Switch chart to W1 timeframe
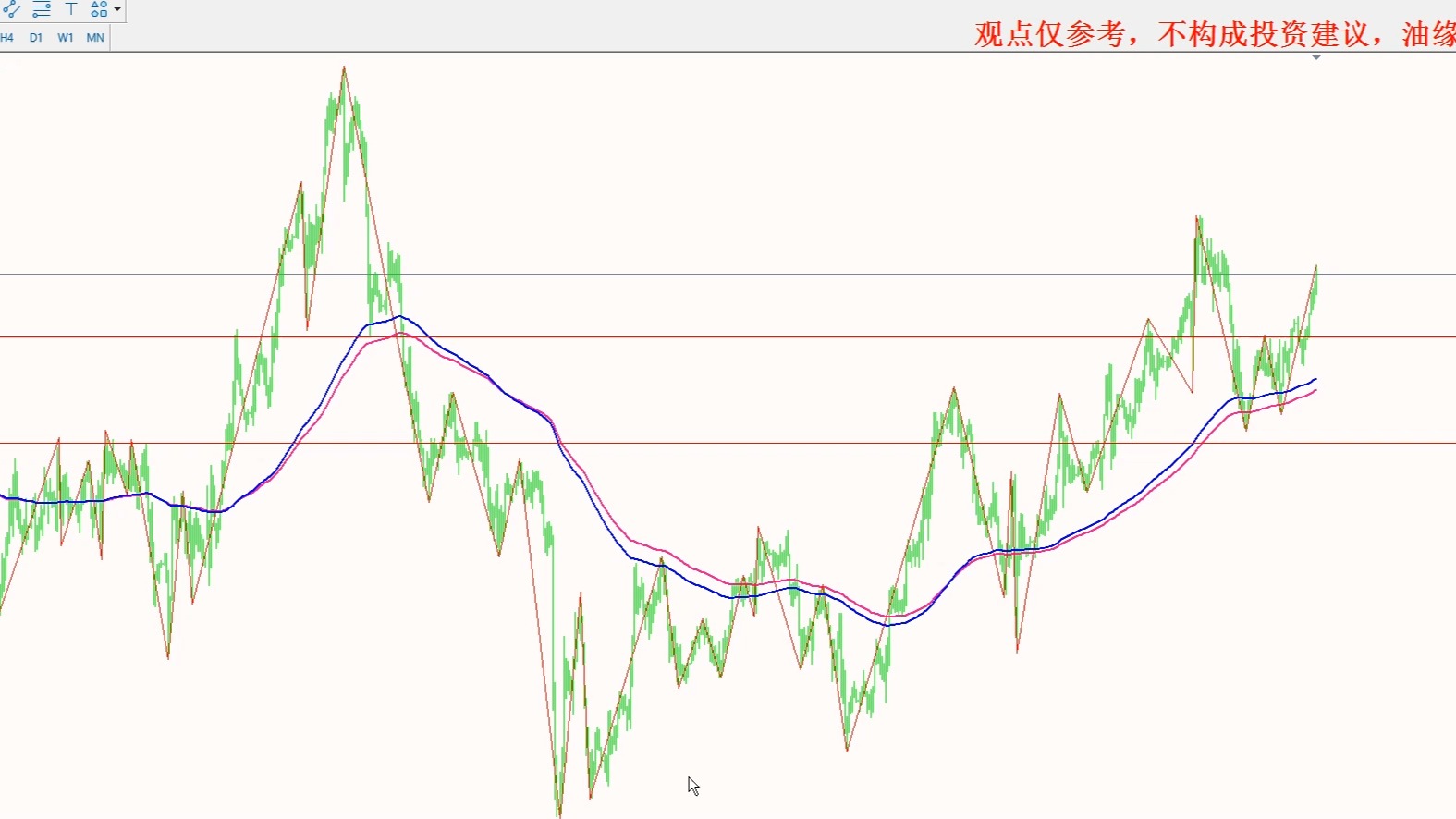Screen dimensions: 1456x819 [66, 38]
